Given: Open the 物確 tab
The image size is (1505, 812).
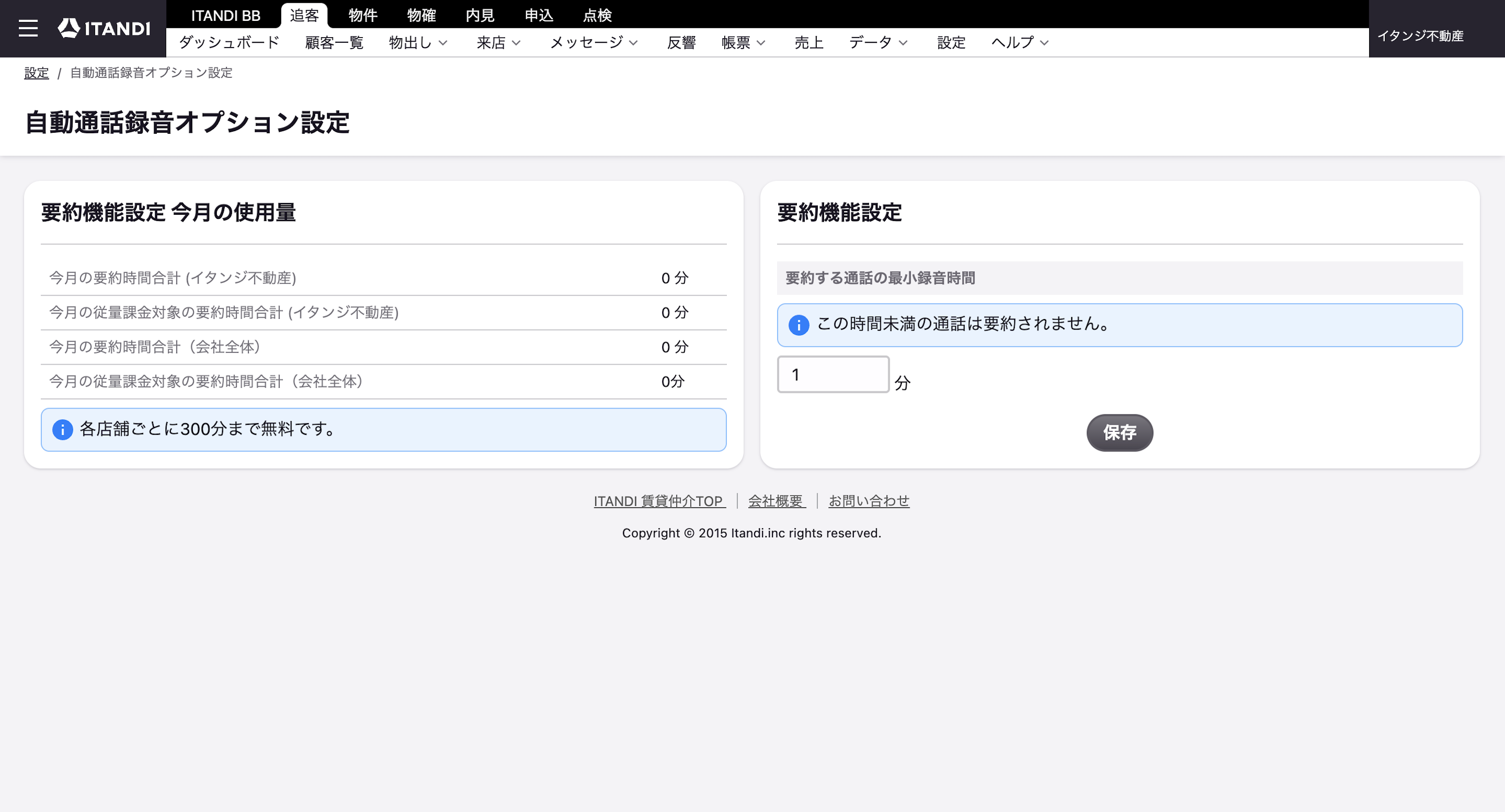Looking at the screenshot, I should 421,15.
